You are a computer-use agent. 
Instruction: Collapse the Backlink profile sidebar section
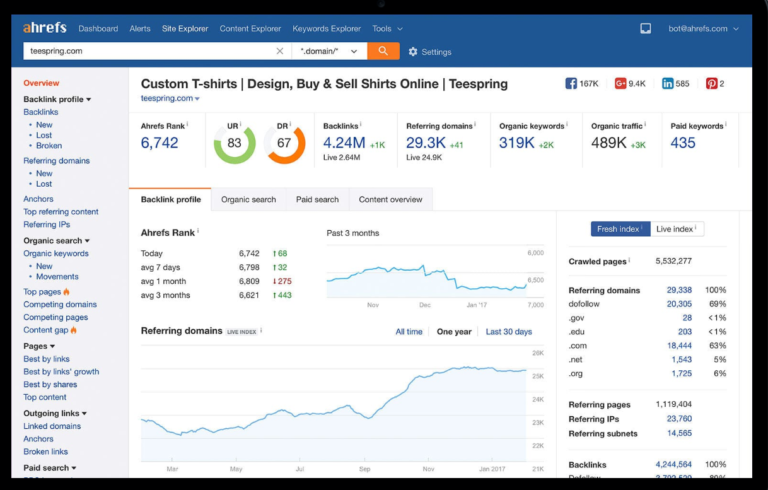coord(57,99)
